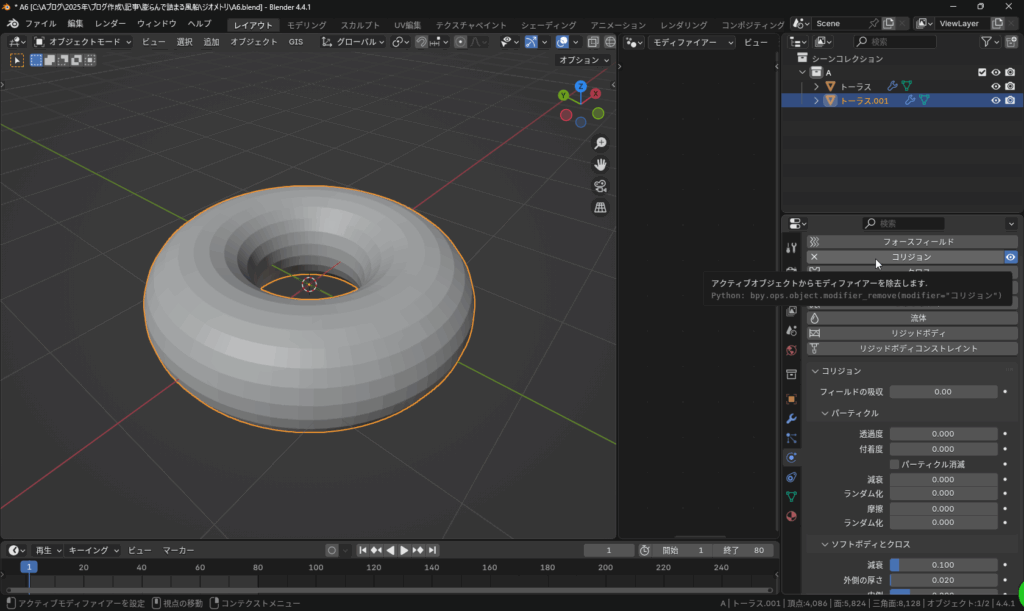Image resolution: width=1024 pixels, height=611 pixels.
Task: Collapse the パーティクル subpanel
Action: (x=825, y=413)
